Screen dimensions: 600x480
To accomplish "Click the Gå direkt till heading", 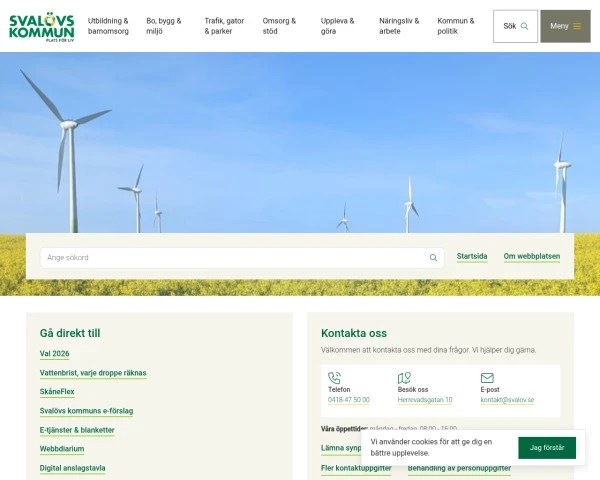I will click(70, 333).
